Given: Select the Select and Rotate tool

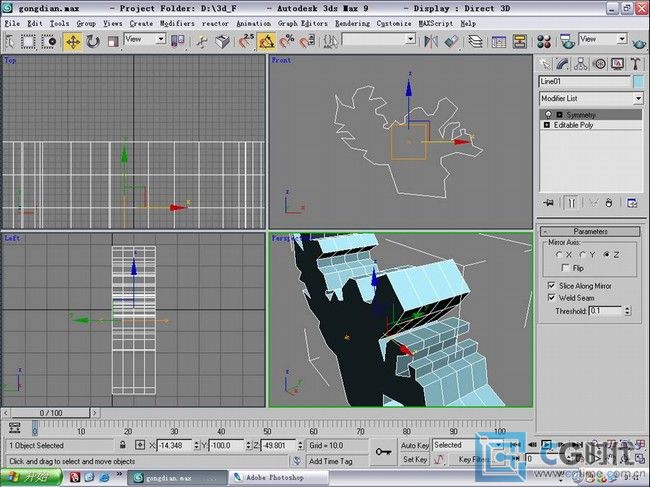Looking at the screenshot, I should (93, 41).
